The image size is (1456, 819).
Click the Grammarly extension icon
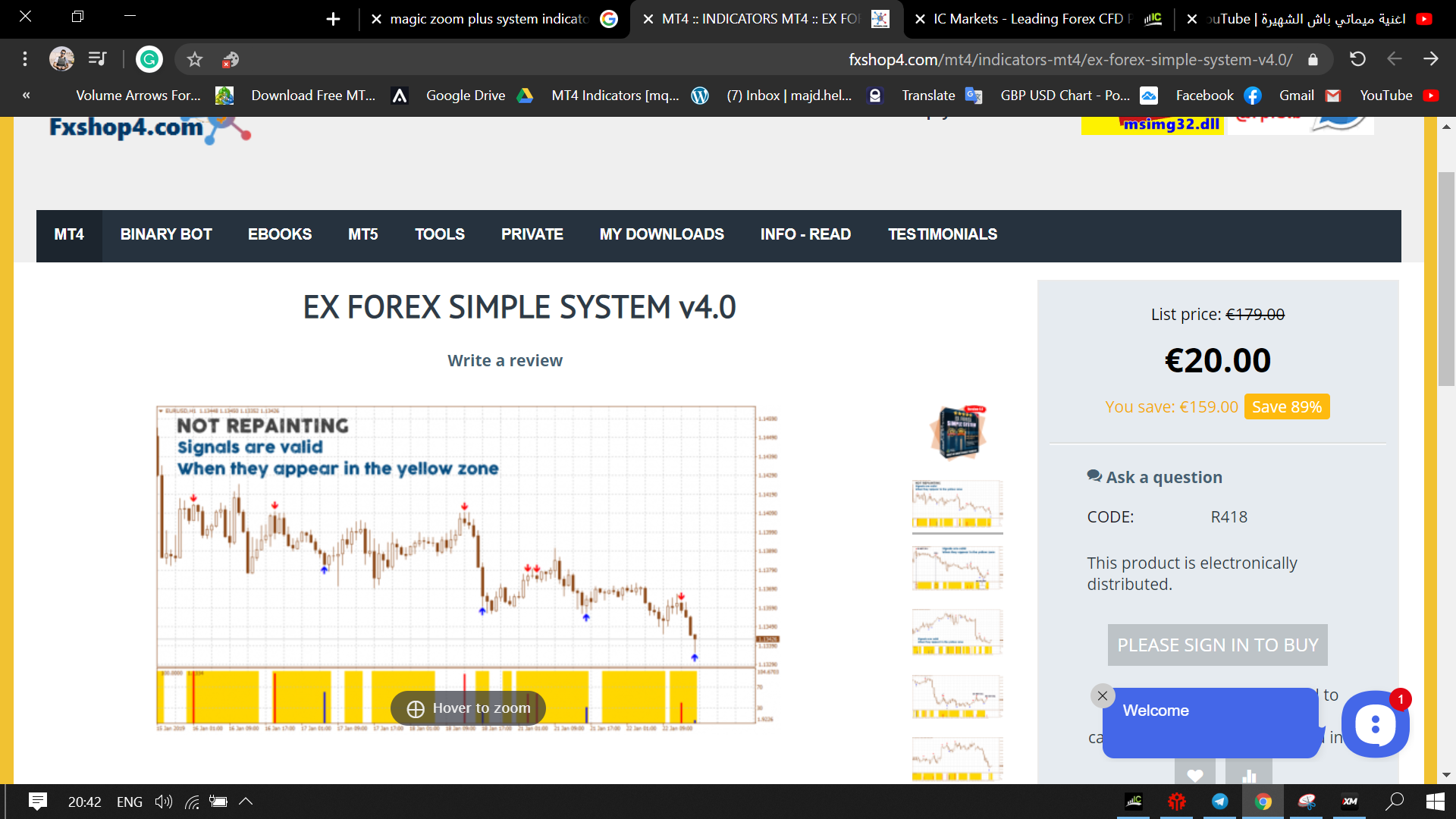point(149,59)
